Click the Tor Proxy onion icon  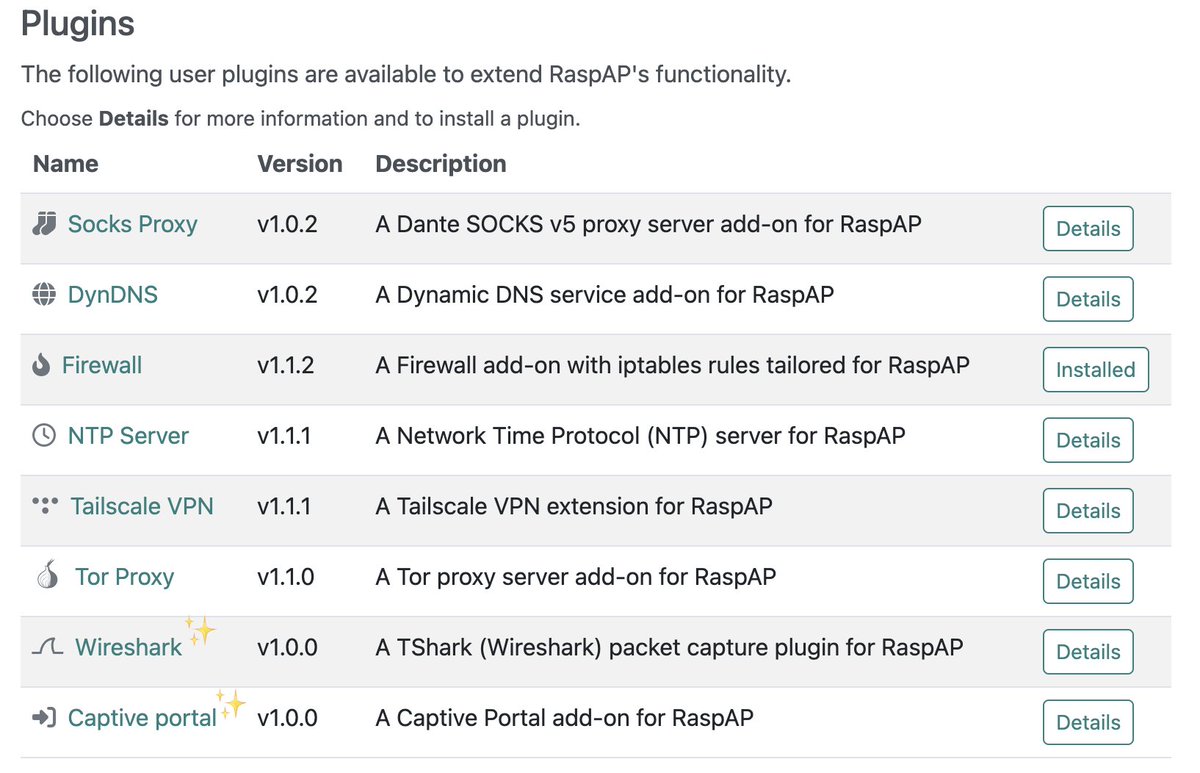[x=47, y=577]
